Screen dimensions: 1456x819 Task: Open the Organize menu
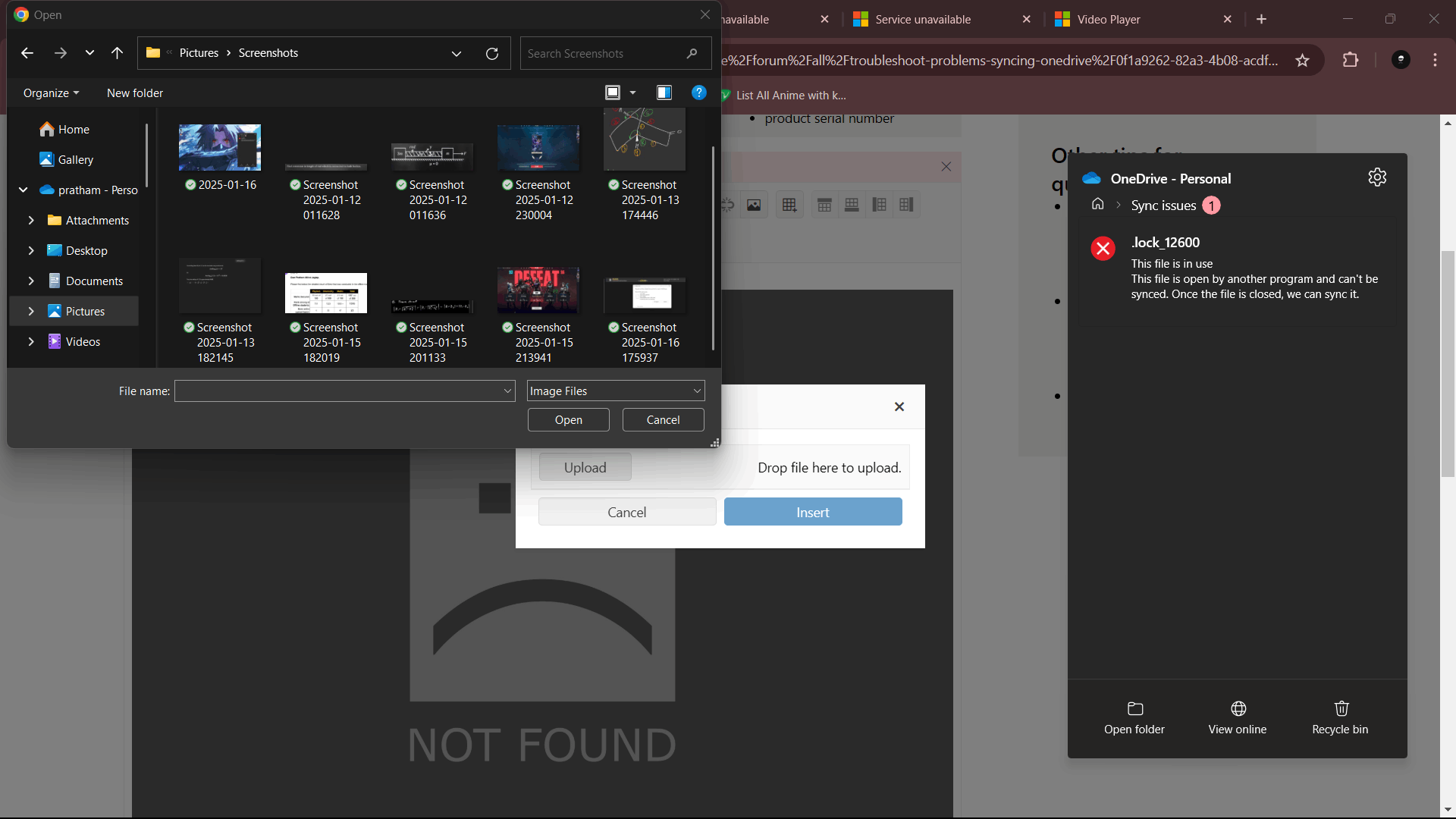click(51, 93)
